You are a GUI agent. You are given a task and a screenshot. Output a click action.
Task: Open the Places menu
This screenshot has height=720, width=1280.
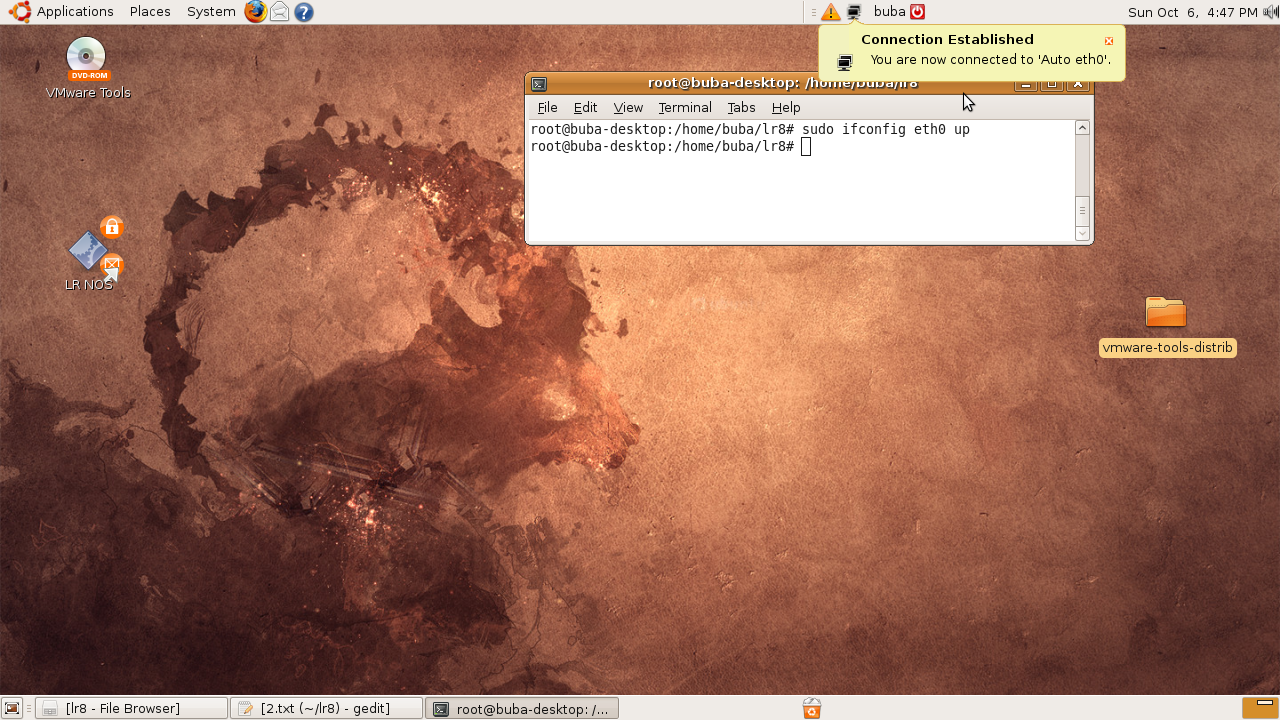(x=150, y=12)
